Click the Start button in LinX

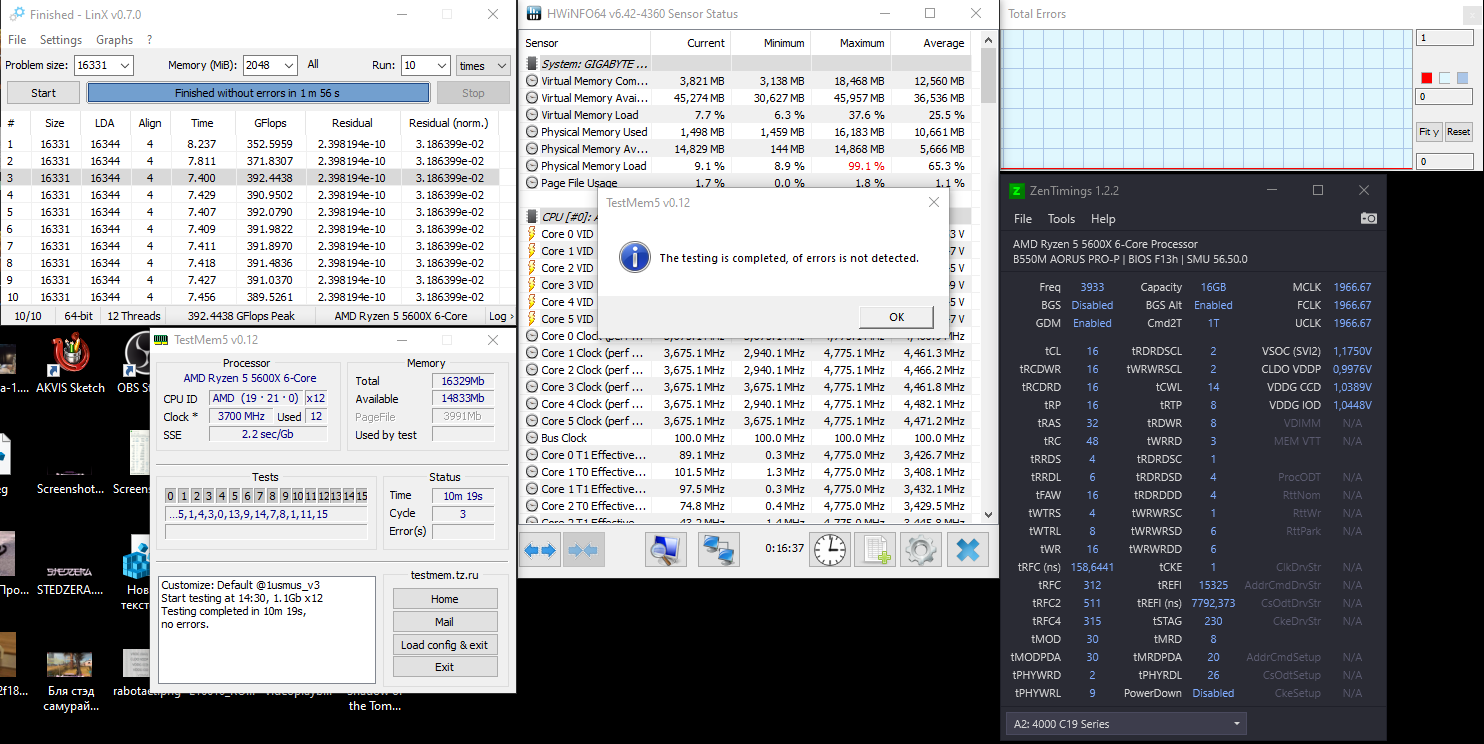(43, 93)
